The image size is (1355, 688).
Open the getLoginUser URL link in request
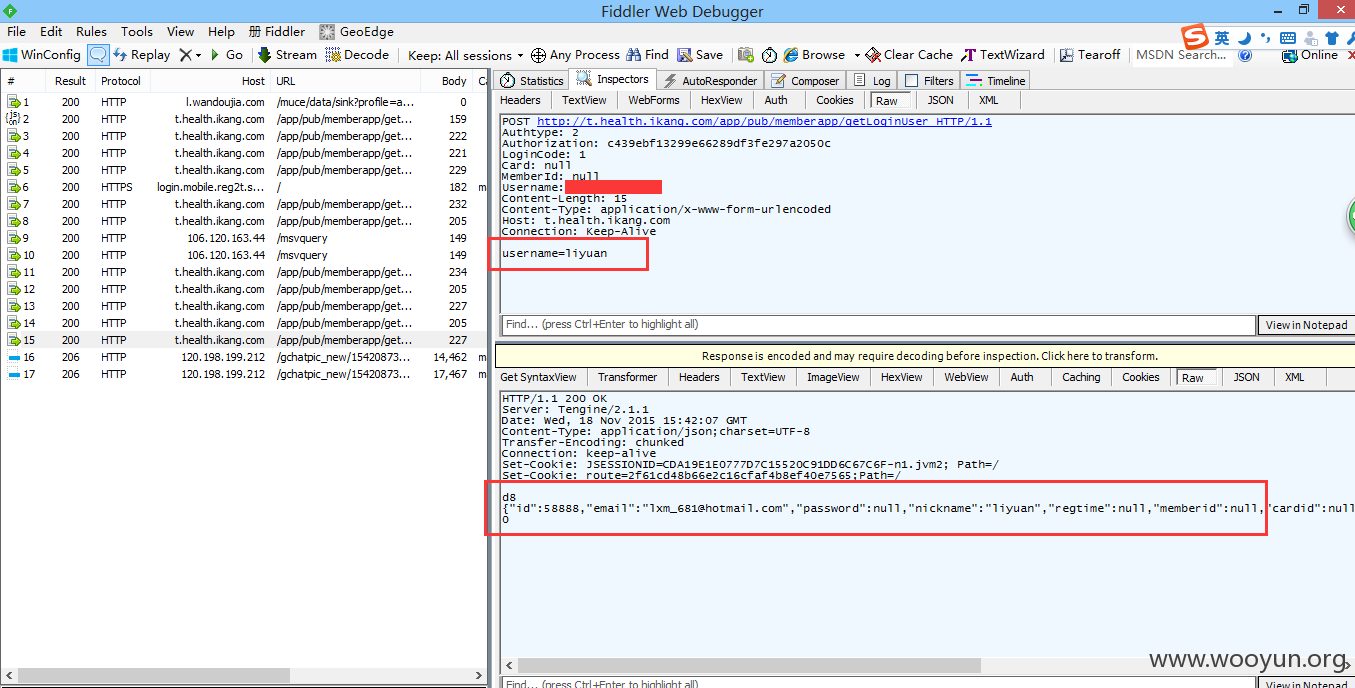(764, 122)
